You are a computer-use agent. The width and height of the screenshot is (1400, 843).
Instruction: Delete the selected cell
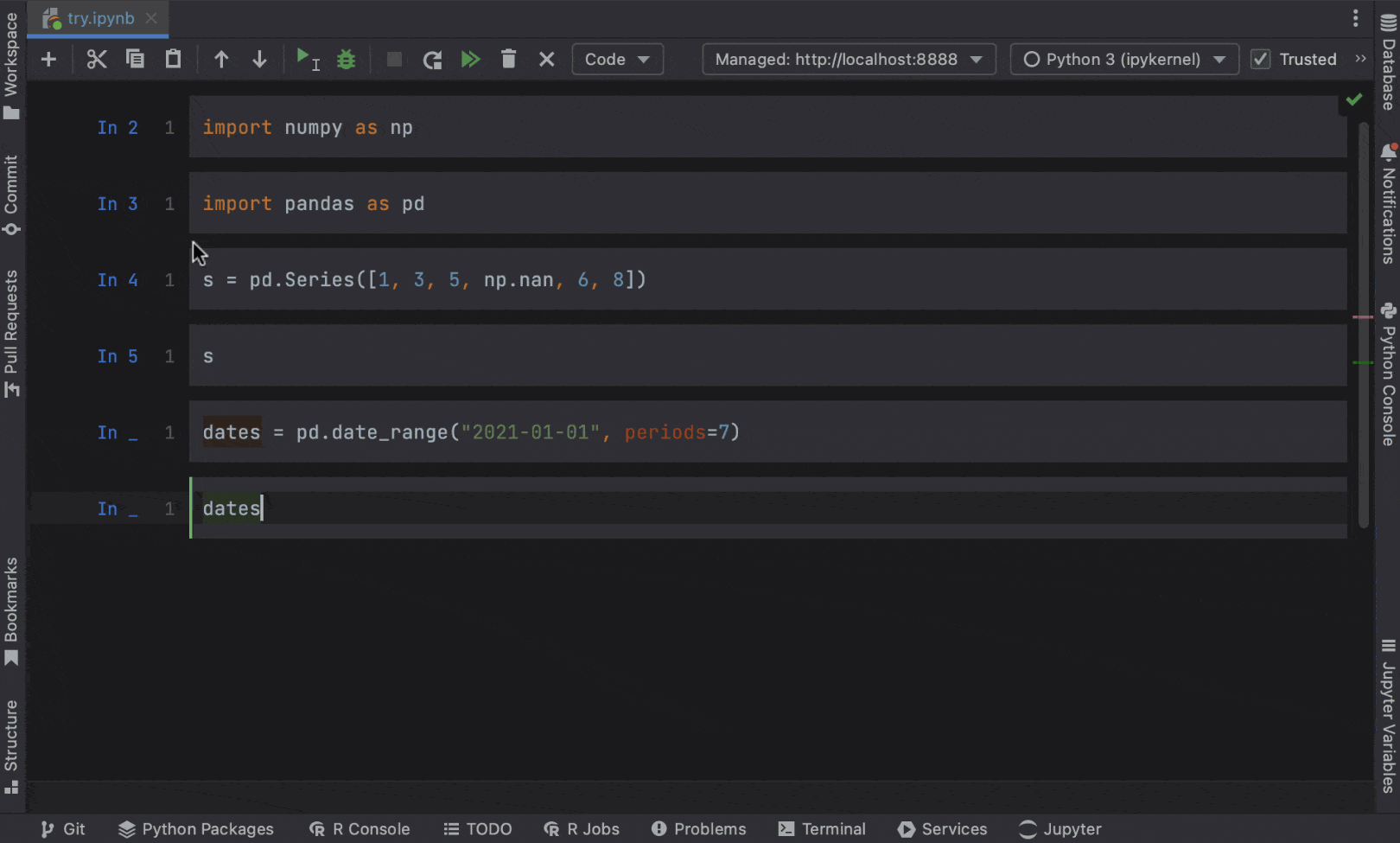pos(508,59)
